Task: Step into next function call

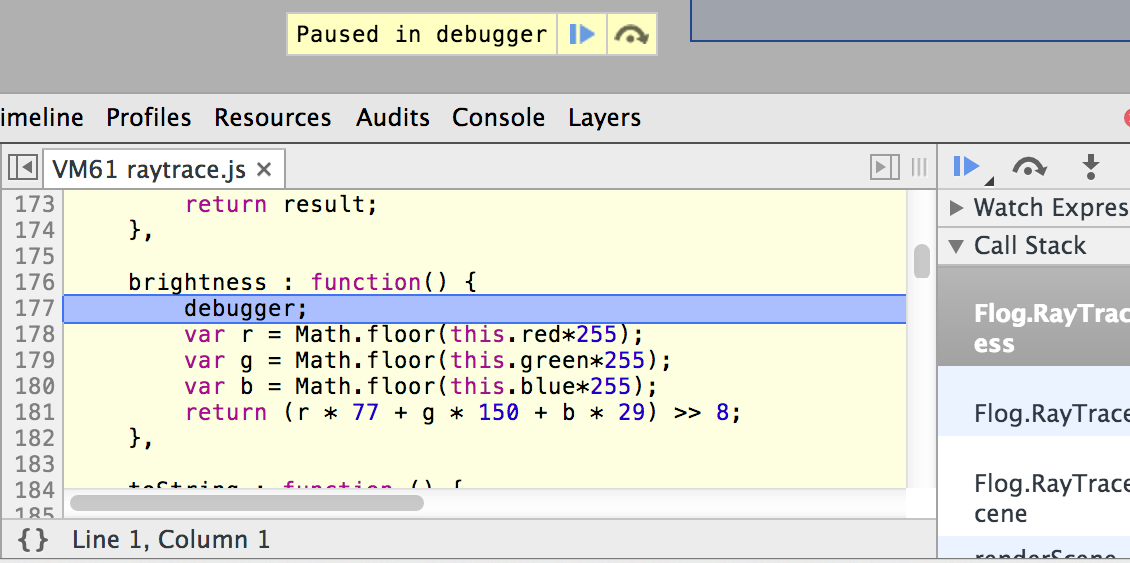Action: coord(1091,167)
